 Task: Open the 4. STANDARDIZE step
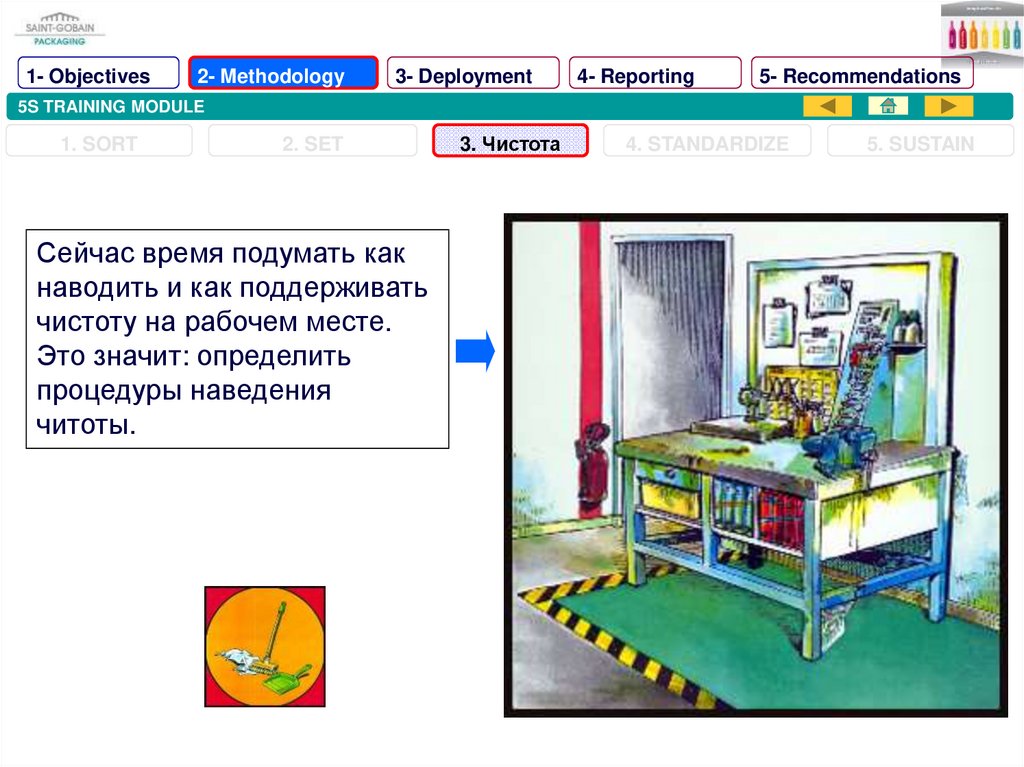[x=707, y=143]
